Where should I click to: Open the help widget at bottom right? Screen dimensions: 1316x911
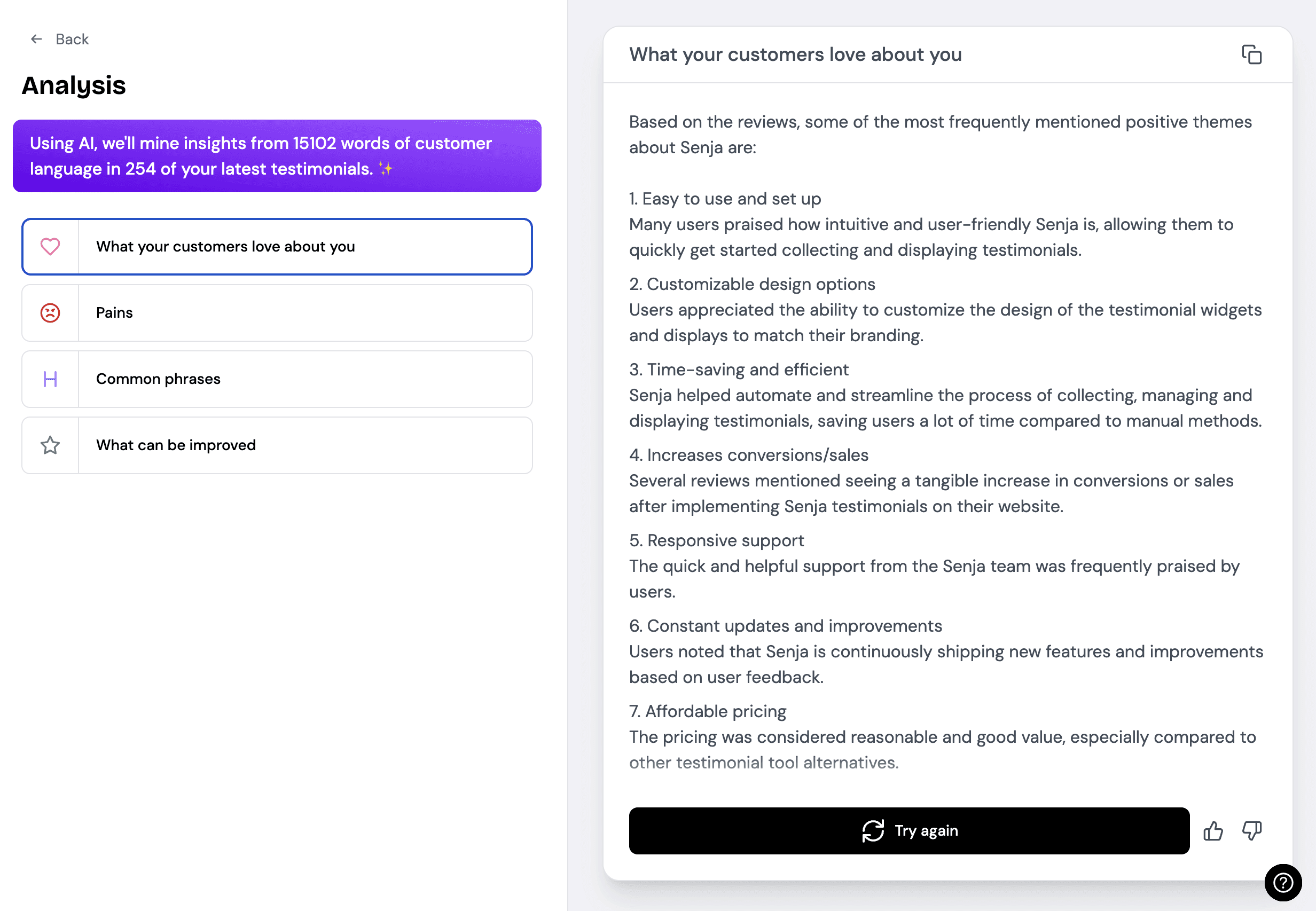(1282, 883)
